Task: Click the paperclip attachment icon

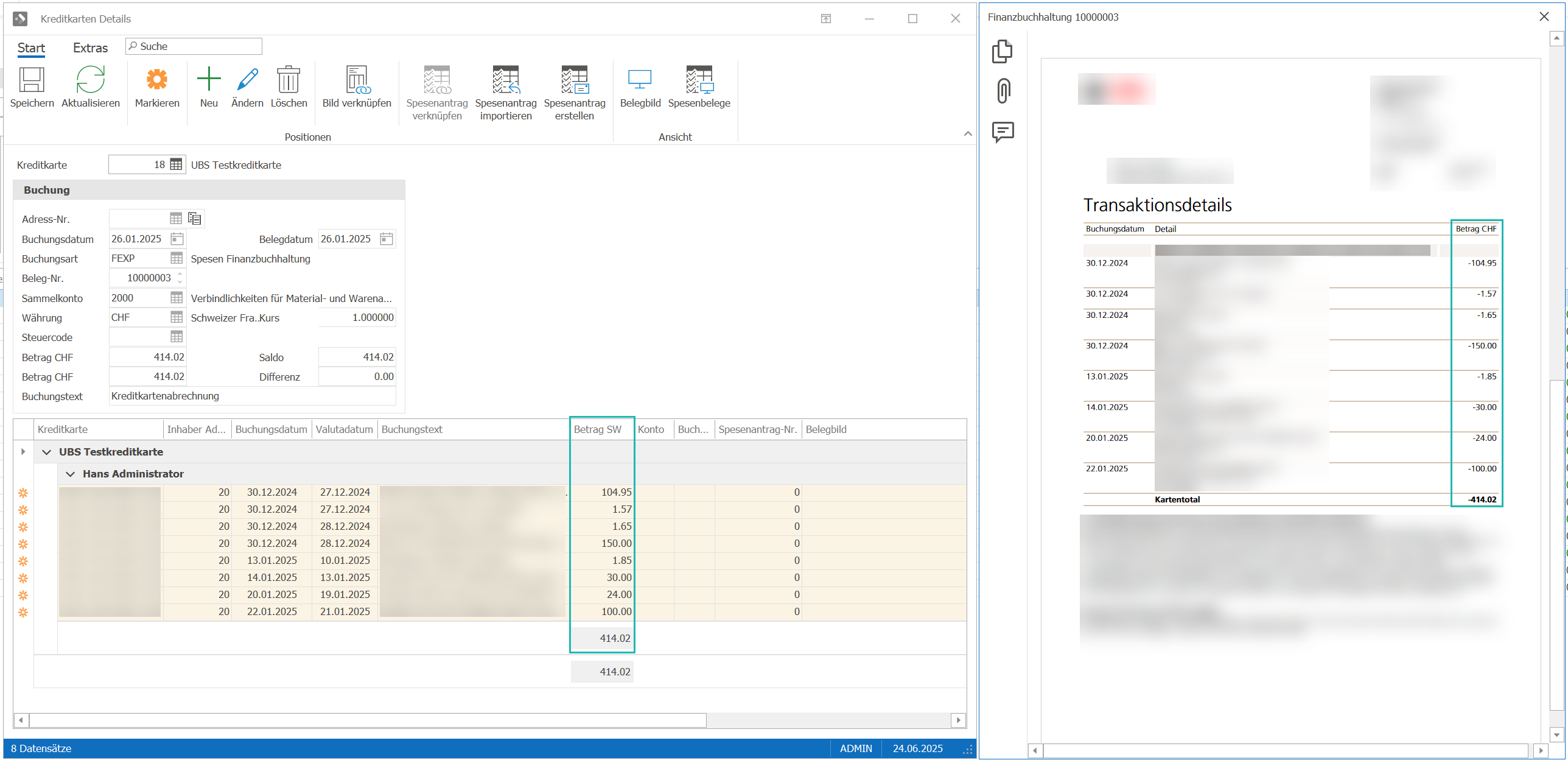Action: coord(1003,91)
